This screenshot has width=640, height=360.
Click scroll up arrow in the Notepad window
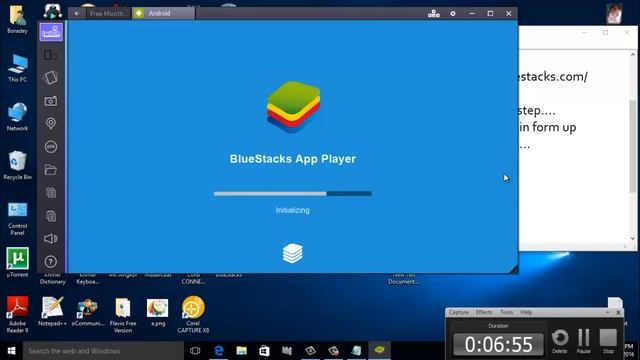pos(633,54)
